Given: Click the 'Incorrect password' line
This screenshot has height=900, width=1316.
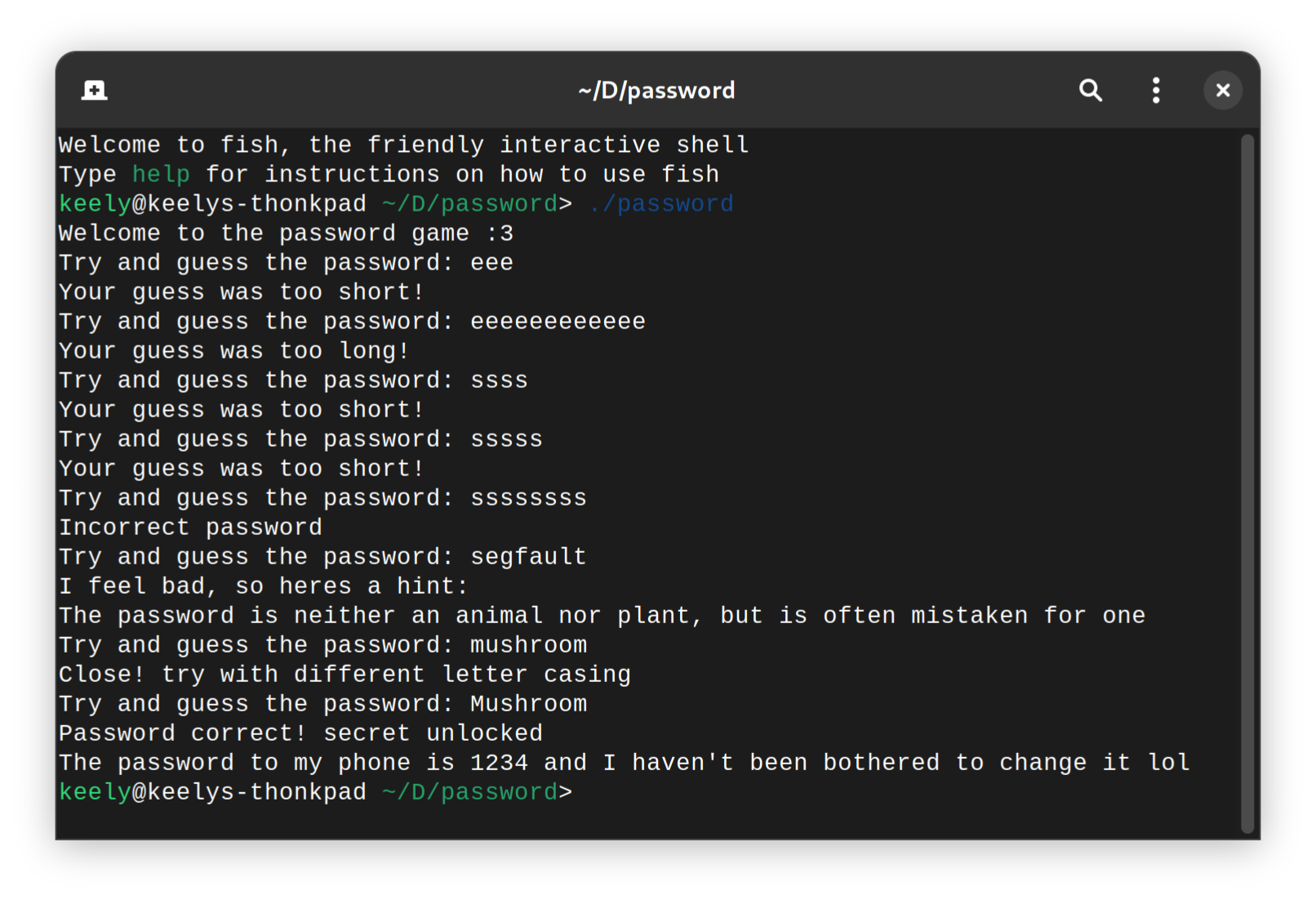Looking at the screenshot, I should pos(190,528).
